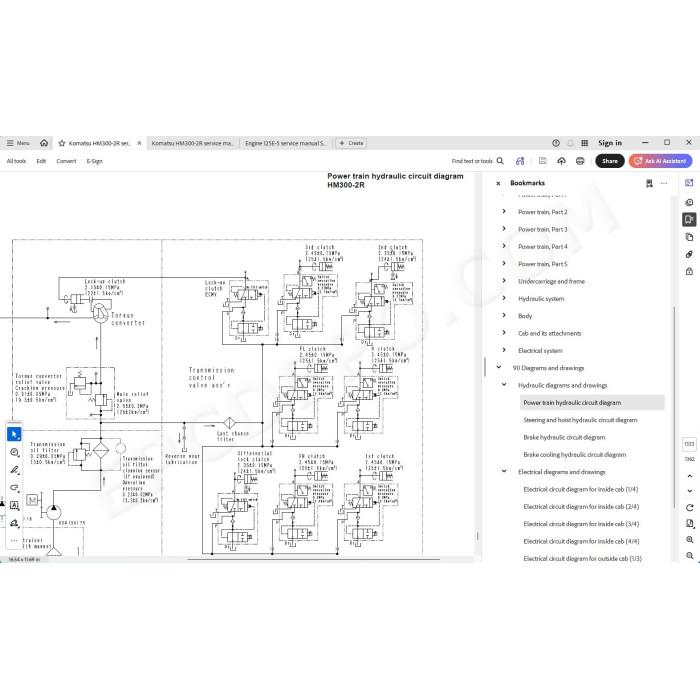Click the Ask AI Assistant button

[660, 161]
